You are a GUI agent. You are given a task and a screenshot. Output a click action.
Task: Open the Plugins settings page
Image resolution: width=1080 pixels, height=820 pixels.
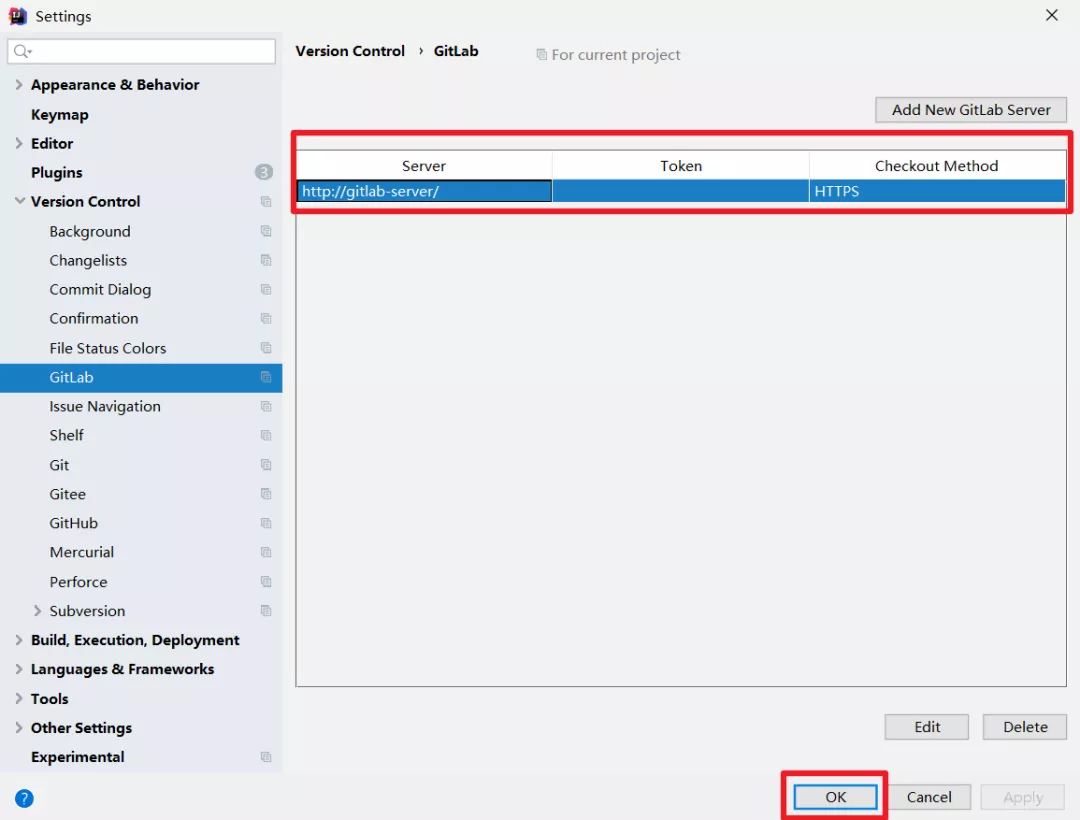click(x=56, y=172)
